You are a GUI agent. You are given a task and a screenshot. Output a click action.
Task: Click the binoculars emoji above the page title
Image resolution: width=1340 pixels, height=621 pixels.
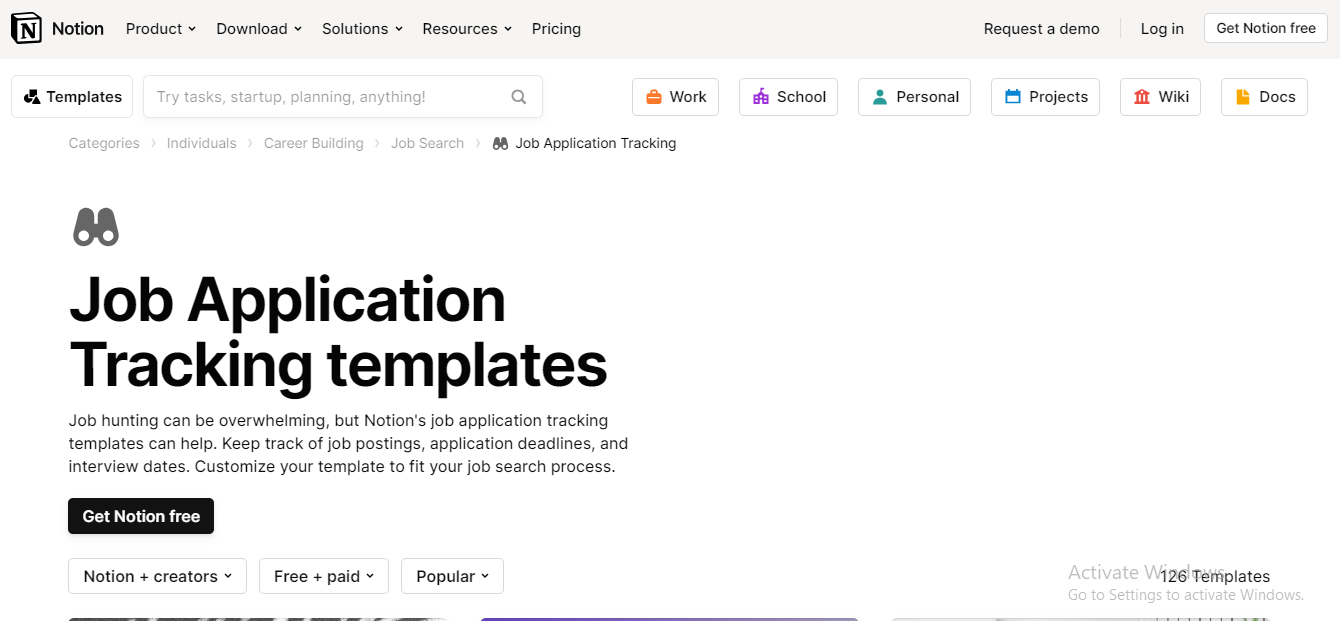(x=95, y=226)
